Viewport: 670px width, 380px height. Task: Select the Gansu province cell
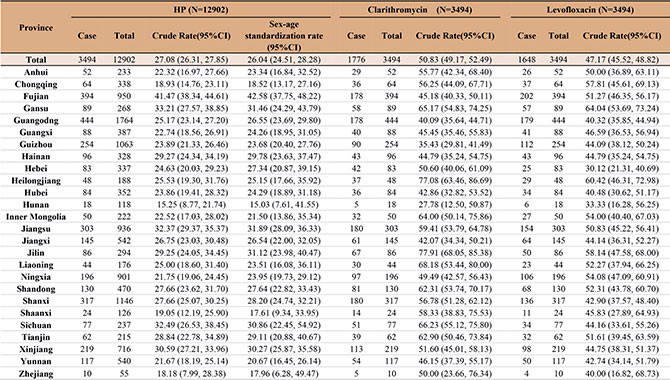point(36,108)
